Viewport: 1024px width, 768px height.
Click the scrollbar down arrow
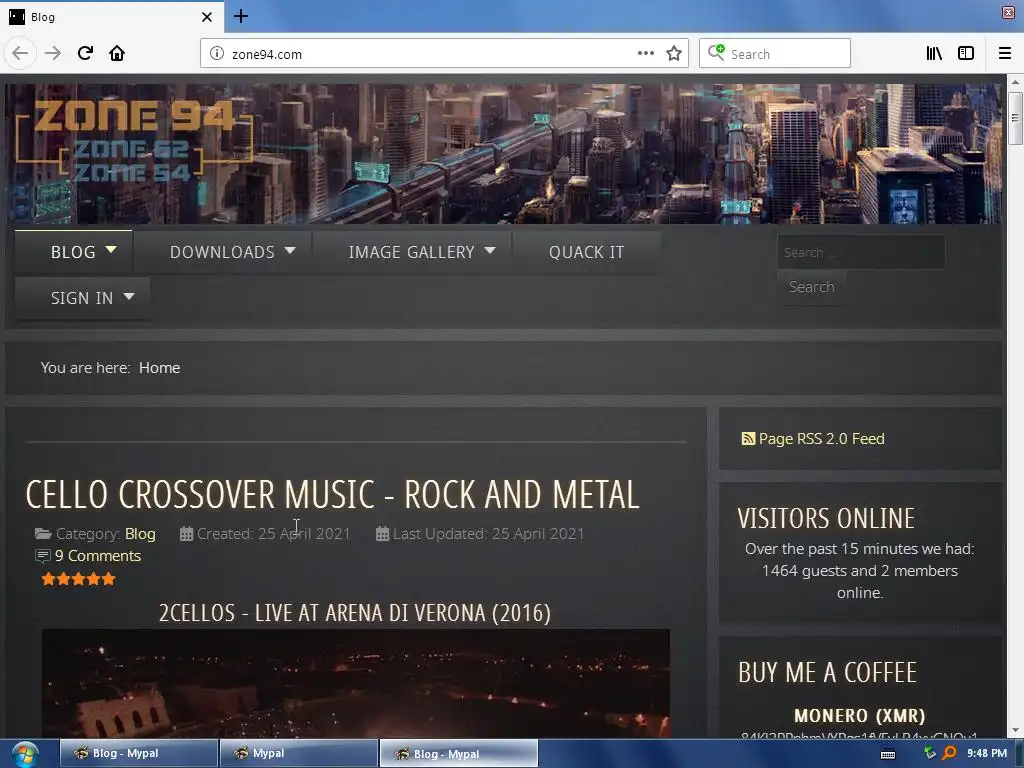click(x=1015, y=730)
